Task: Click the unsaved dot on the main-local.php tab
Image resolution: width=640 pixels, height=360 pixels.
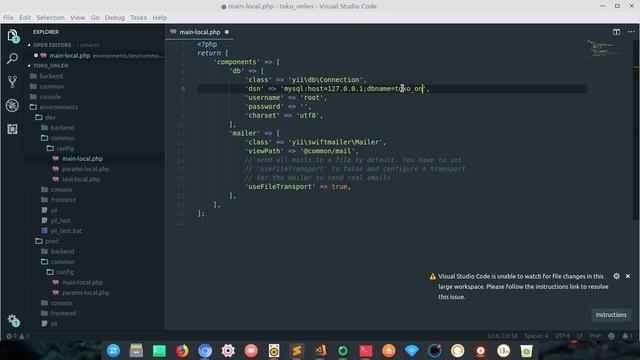Action: (x=227, y=32)
